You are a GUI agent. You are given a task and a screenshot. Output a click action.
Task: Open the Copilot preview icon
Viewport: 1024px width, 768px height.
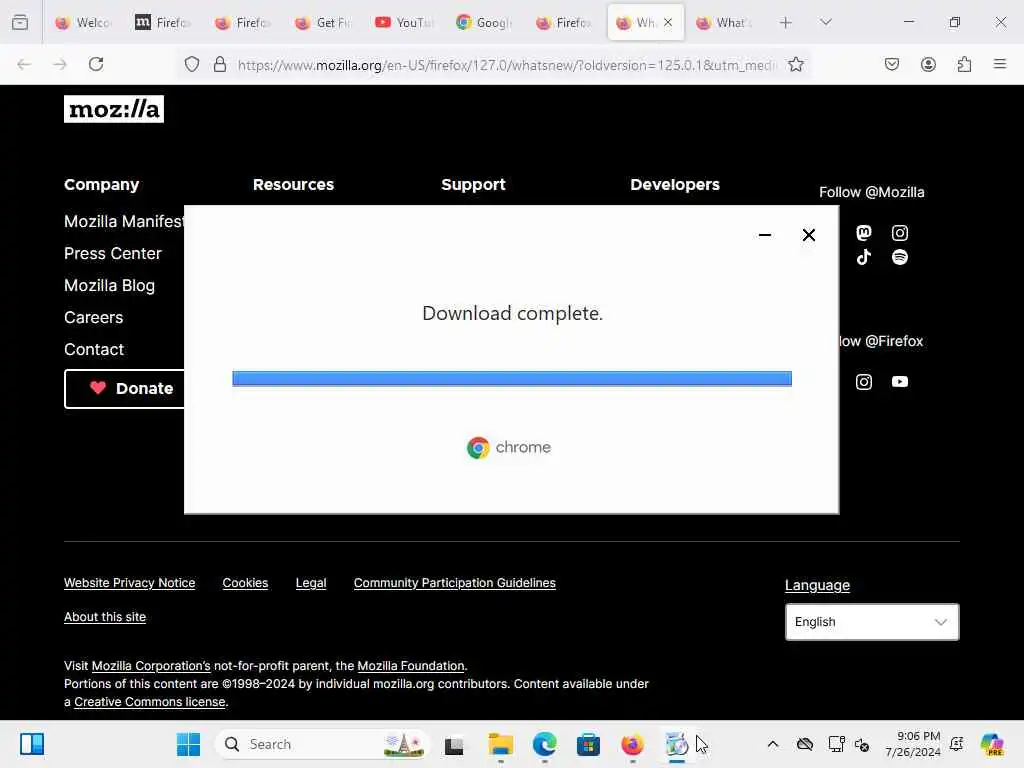coord(992,744)
